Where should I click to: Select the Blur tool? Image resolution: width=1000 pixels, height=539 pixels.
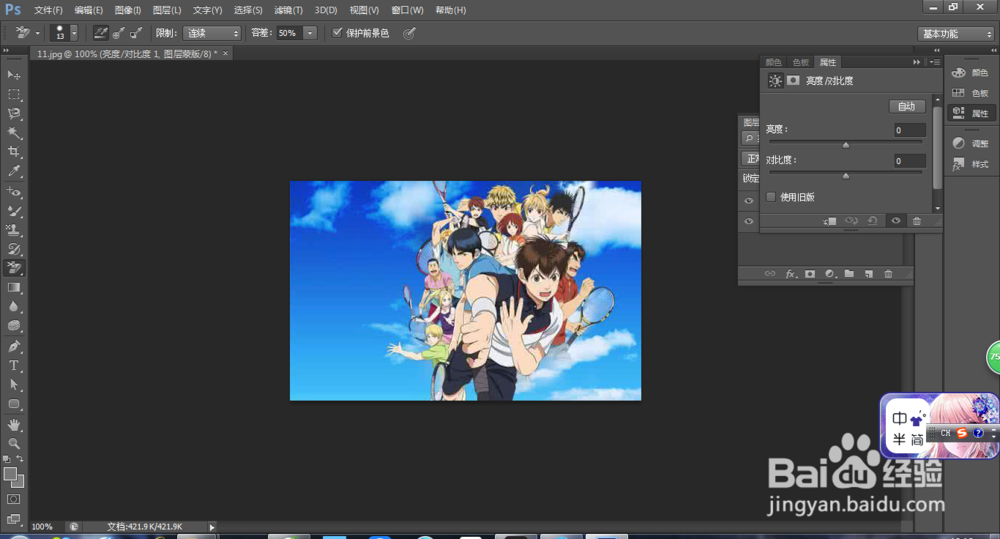coord(13,307)
